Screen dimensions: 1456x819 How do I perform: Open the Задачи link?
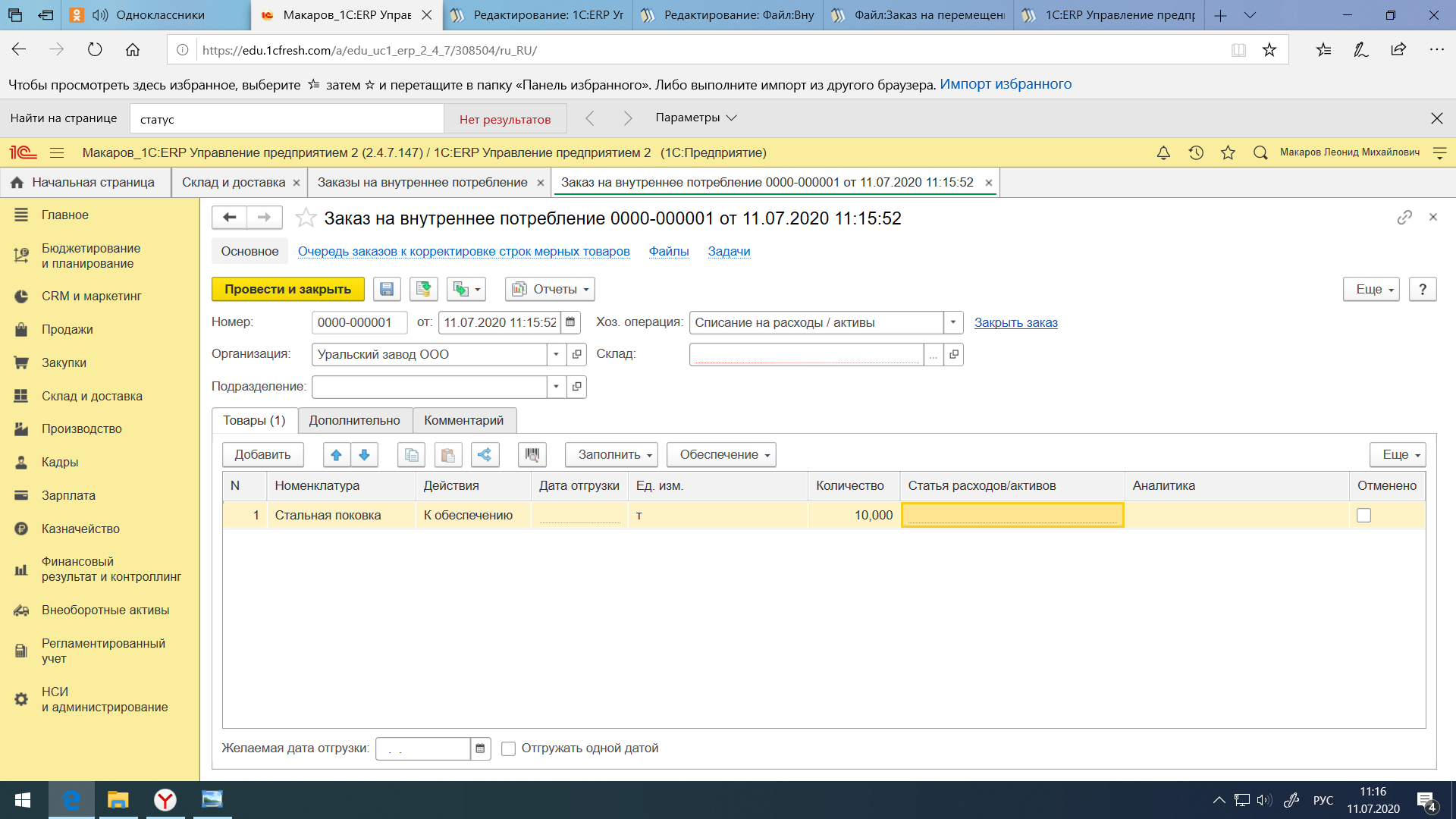click(x=729, y=251)
